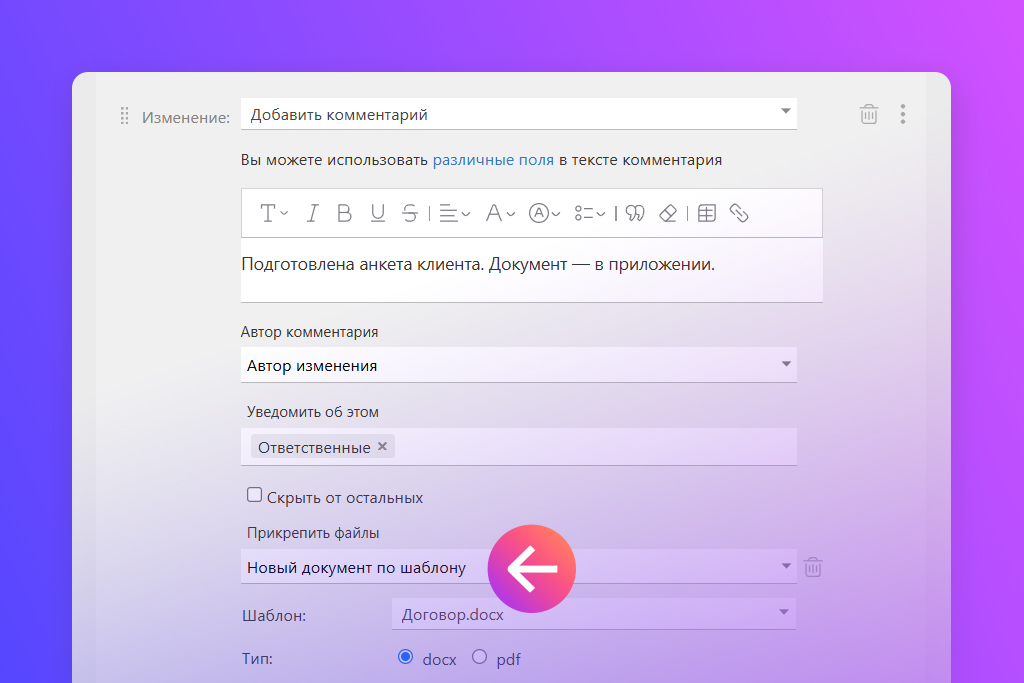Apply bold formatting to comment text
Viewport: 1024px width, 683px height.
tap(344, 213)
